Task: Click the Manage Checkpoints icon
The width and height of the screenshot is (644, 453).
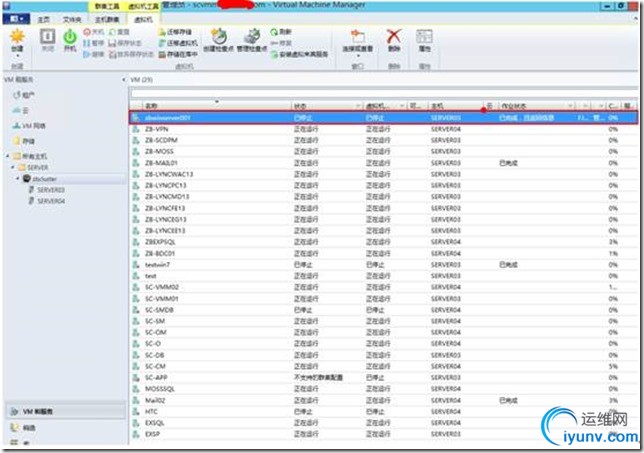Action: tap(252, 37)
